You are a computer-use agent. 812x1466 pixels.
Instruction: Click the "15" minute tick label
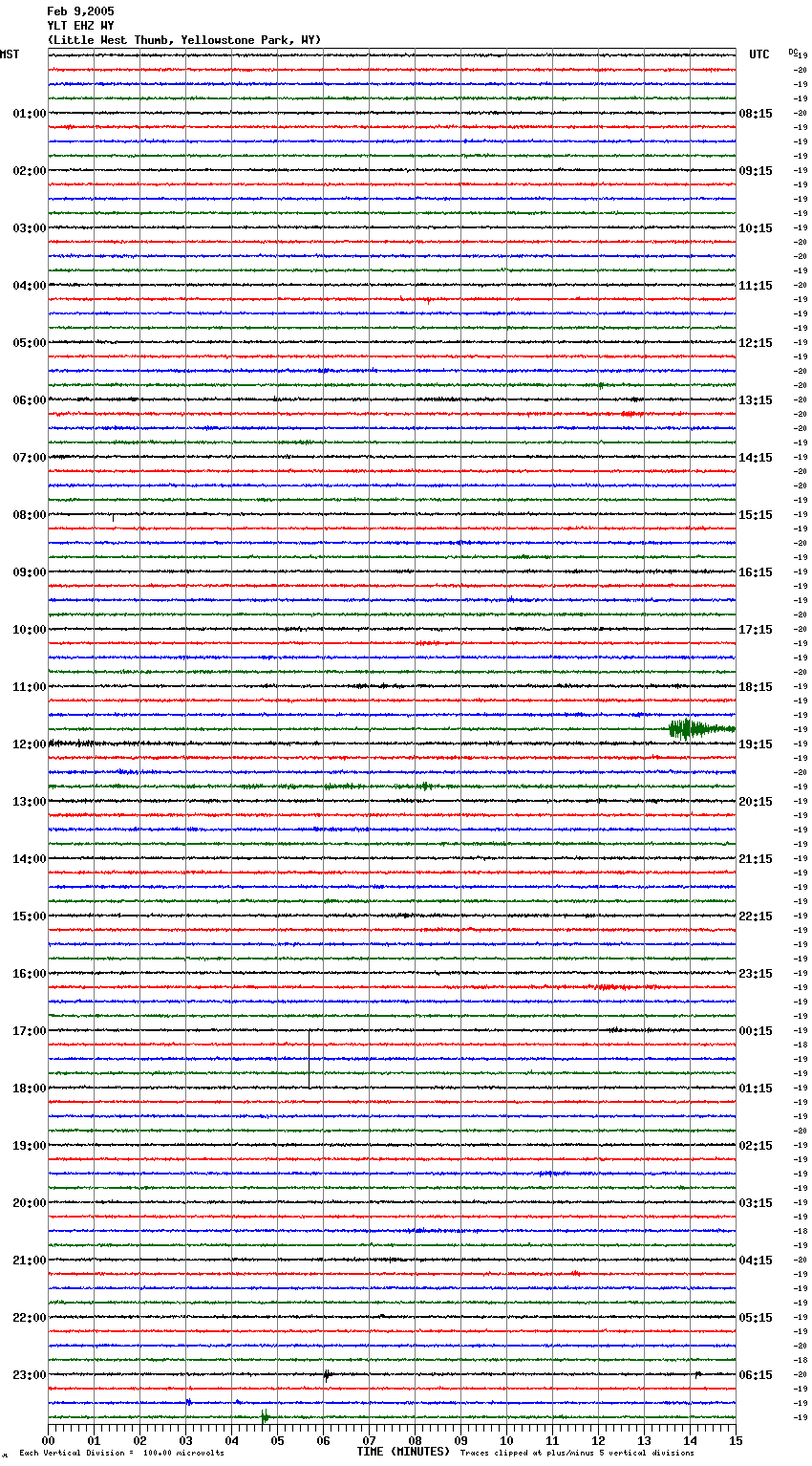[736, 1440]
